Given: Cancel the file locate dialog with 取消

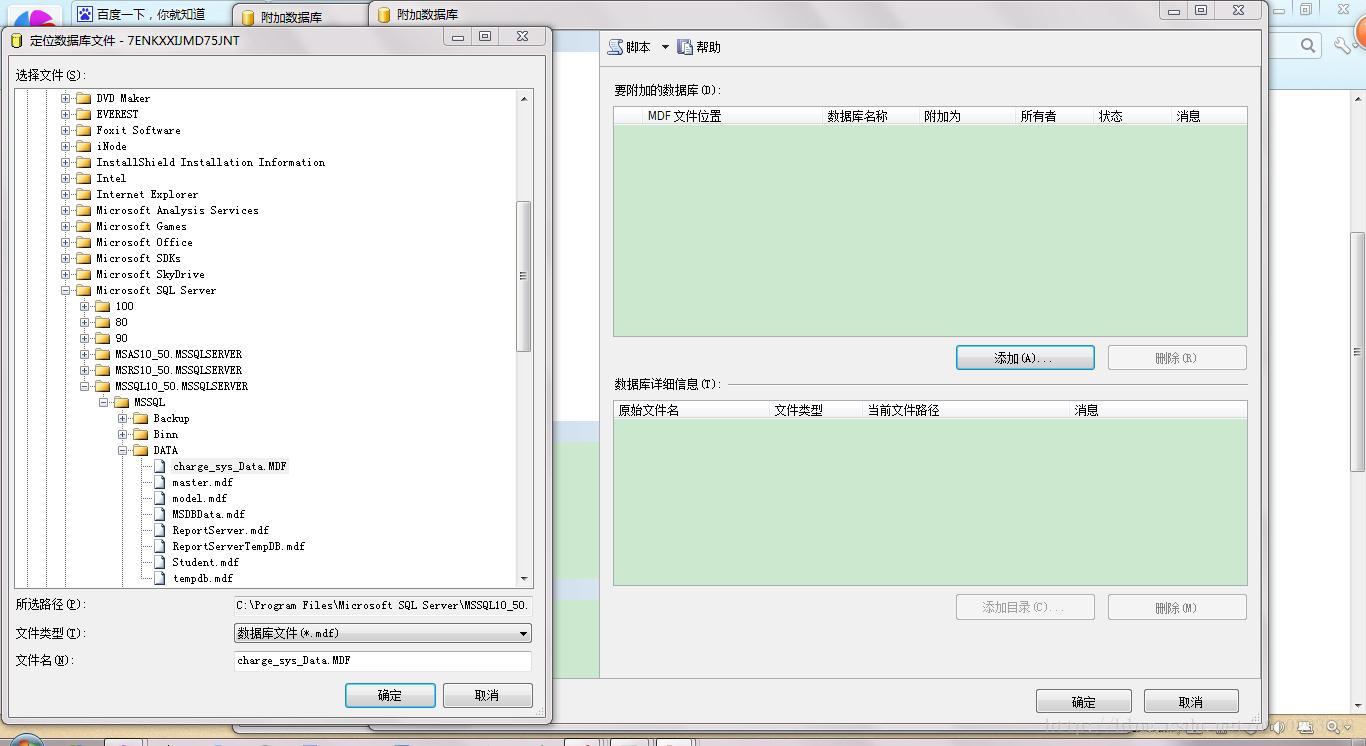Looking at the screenshot, I should click(x=487, y=695).
